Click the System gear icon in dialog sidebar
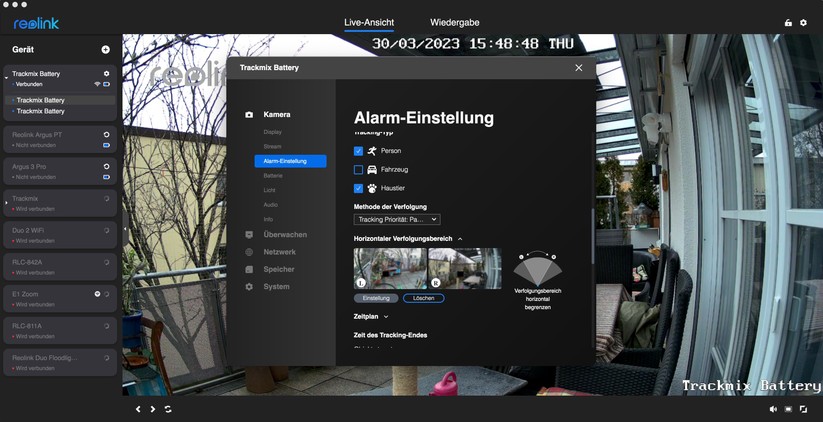The width and height of the screenshot is (823, 422). pos(249,287)
